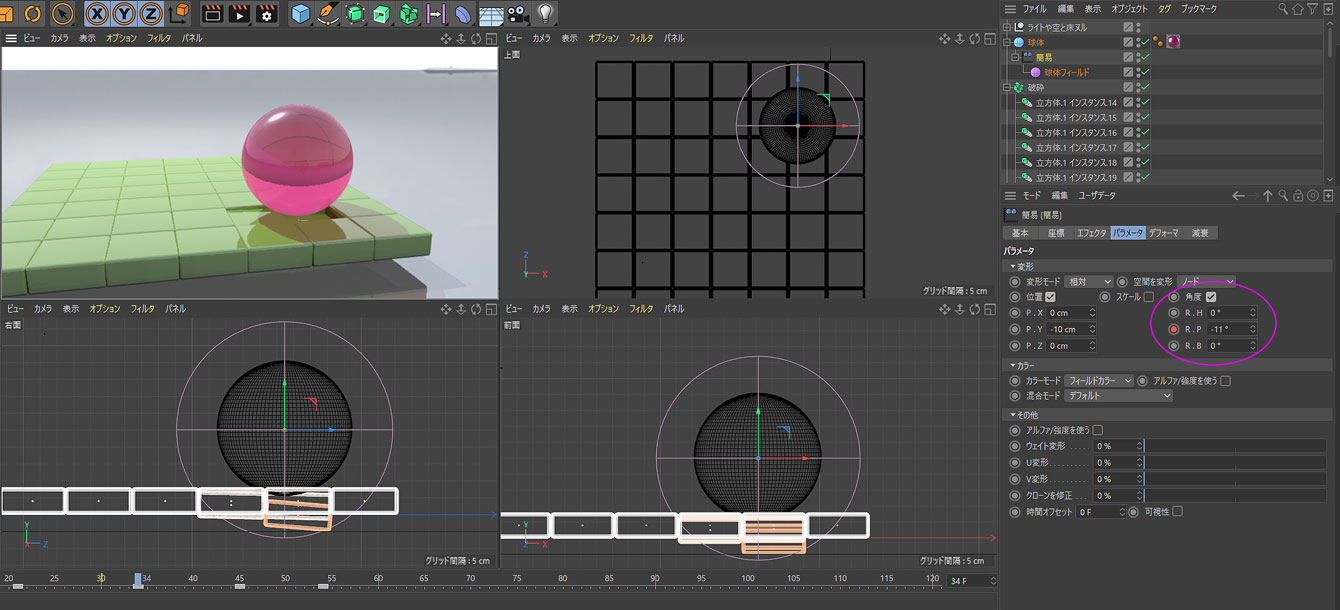
Task: Select the spline pen tool
Action: [327, 13]
